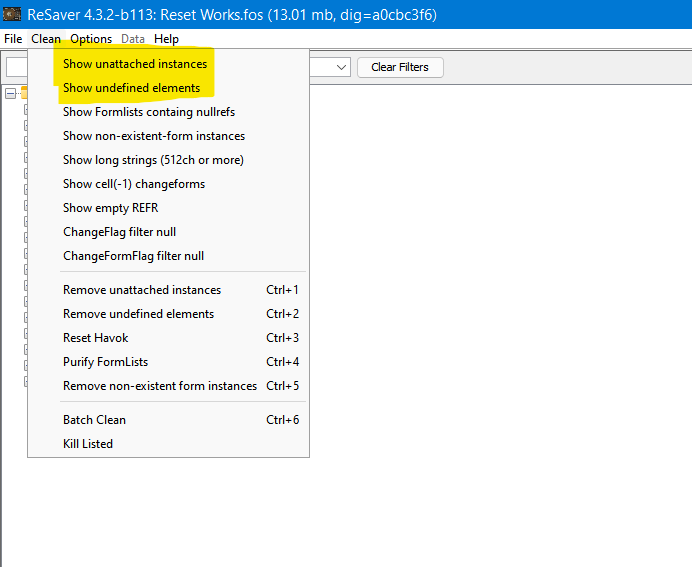Open the Options menu
The image size is (692, 567).
click(x=91, y=39)
